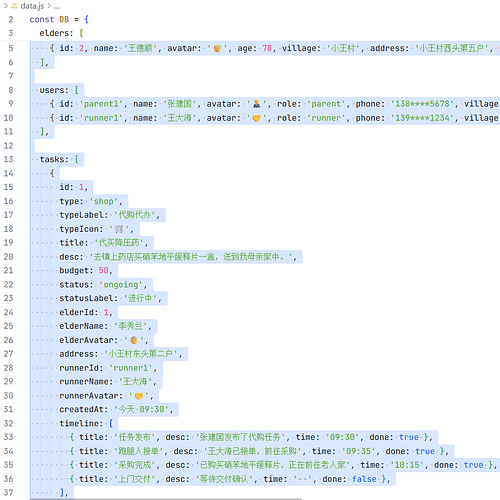The image size is (500, 500).
Task: Click the JS file icon in breadcrumb
Action: tap(14, 6)
